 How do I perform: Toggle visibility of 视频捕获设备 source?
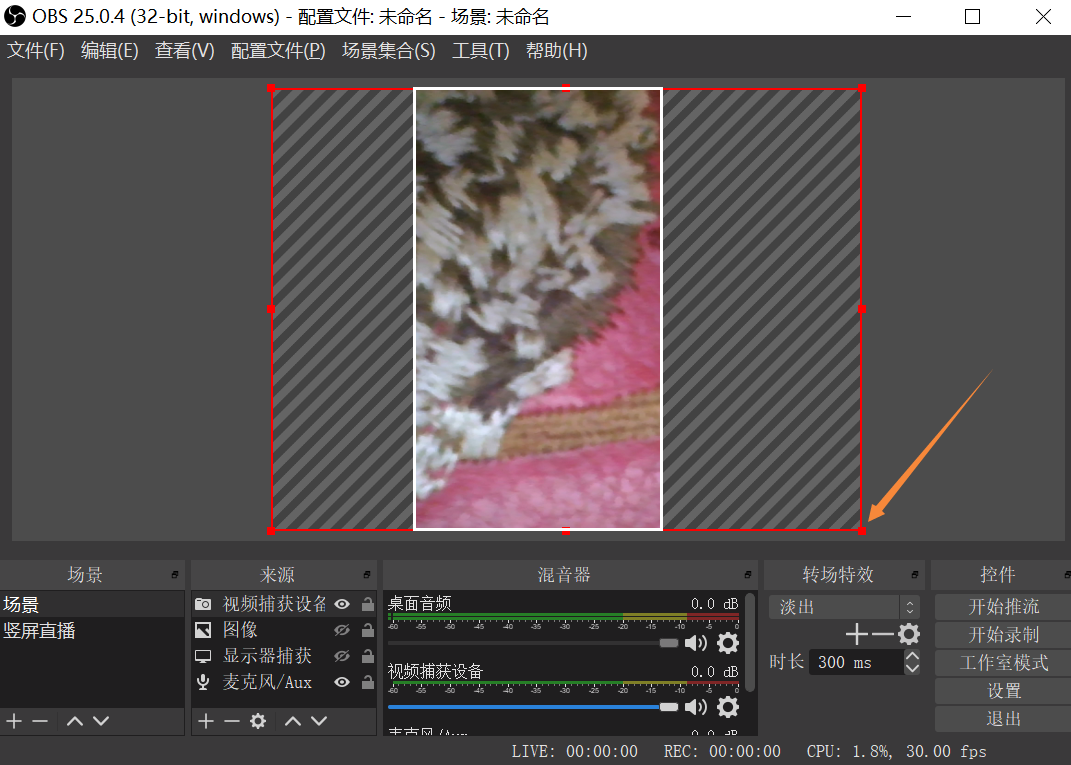pos(342,604)
